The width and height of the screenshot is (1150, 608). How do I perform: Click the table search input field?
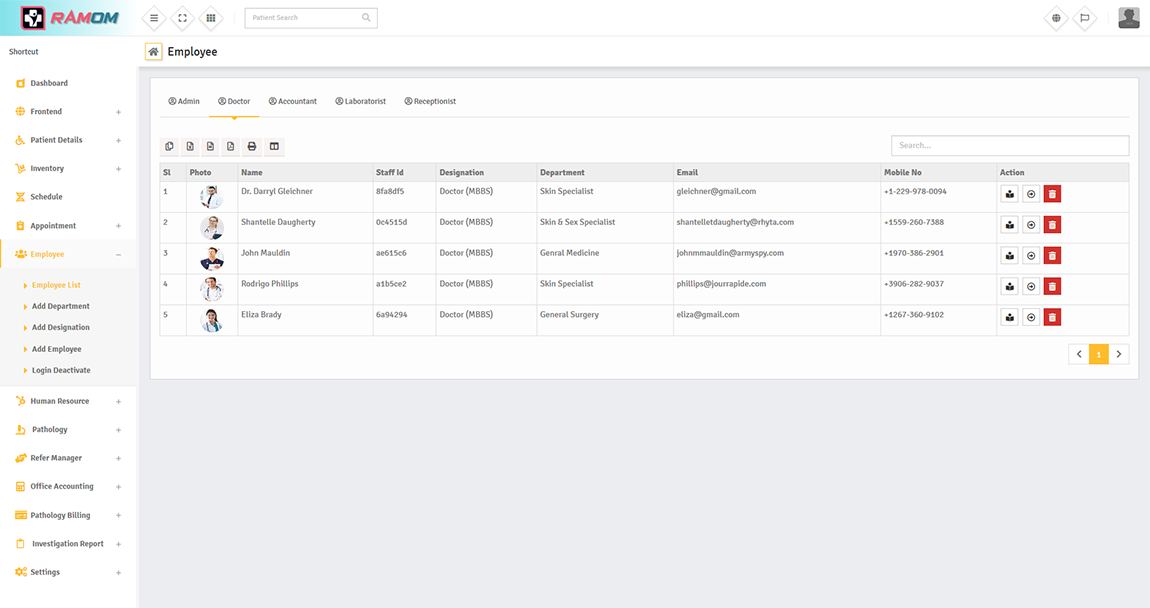tap(1009, 146)
